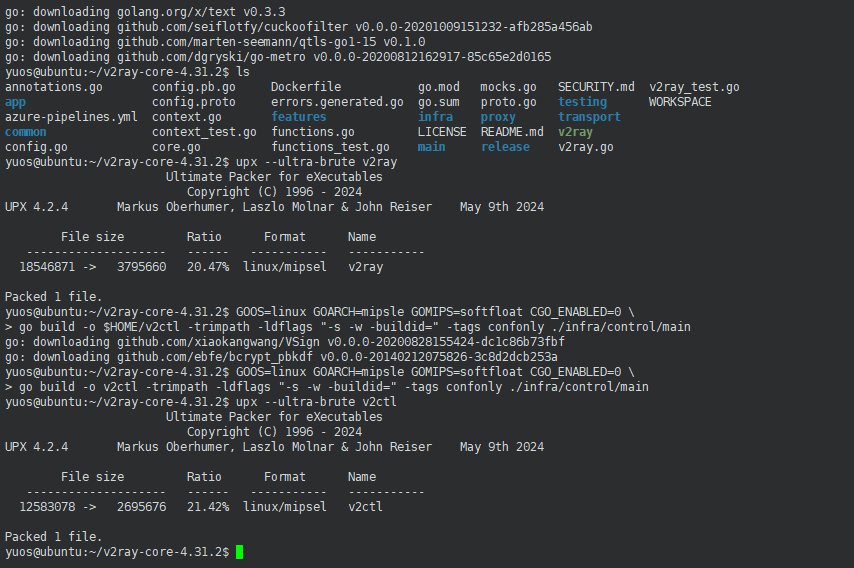Click the 'testing' directory in ls output
854x568 pixels.
[x=582, y=102]
